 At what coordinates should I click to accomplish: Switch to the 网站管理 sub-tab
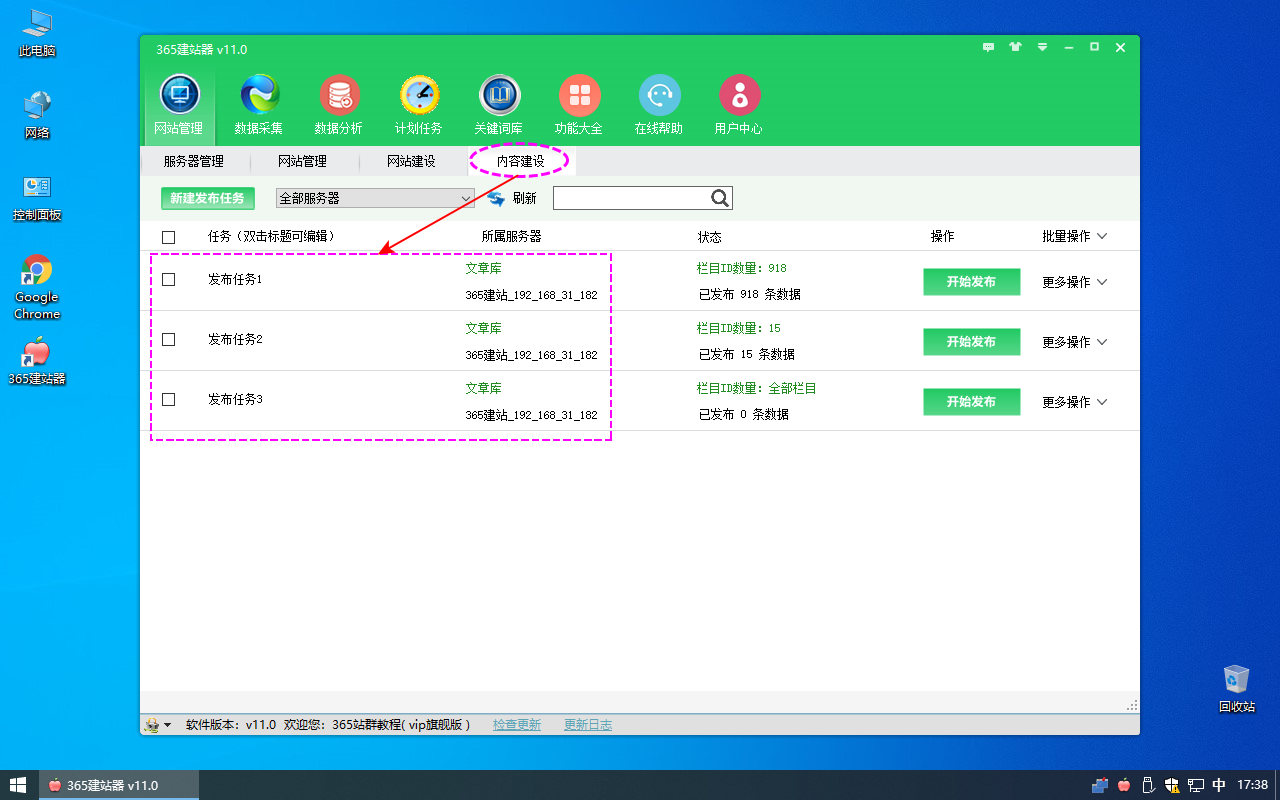point(302,161)
